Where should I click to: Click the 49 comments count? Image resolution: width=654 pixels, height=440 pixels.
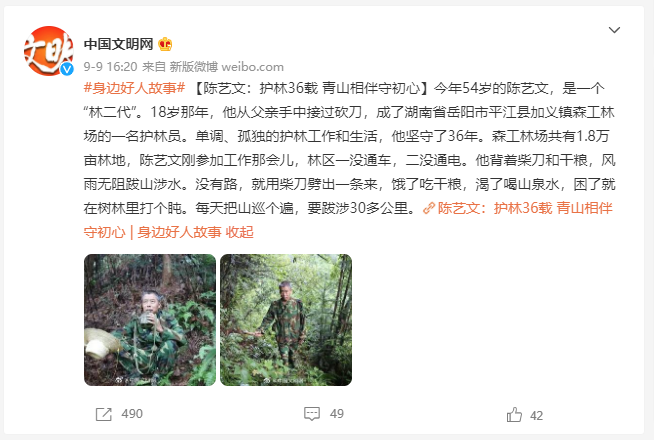pos(337,414)
